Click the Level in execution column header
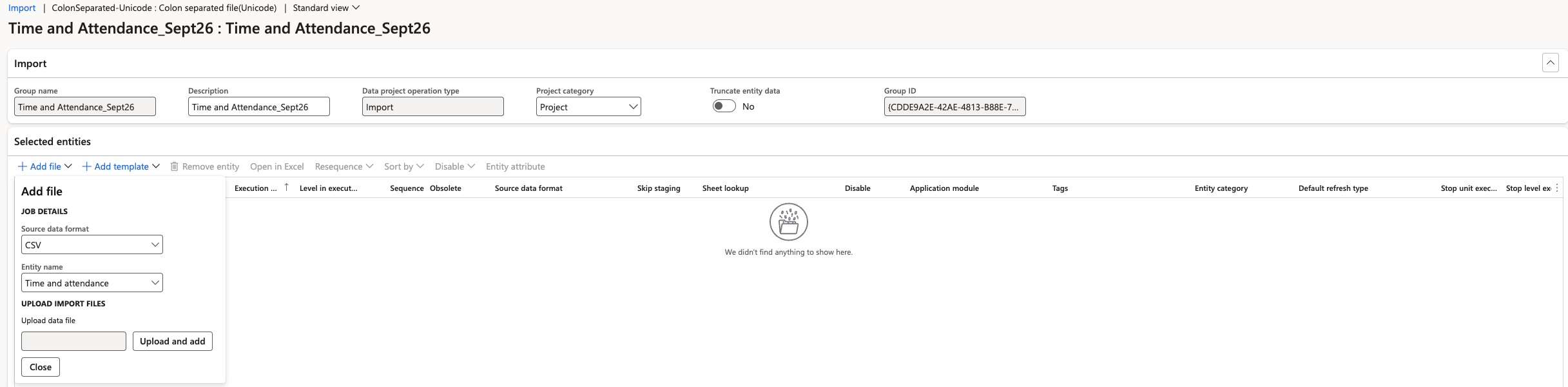This screenshot has height=387, width=1568. pyautogui.click(x=329, y=188)
